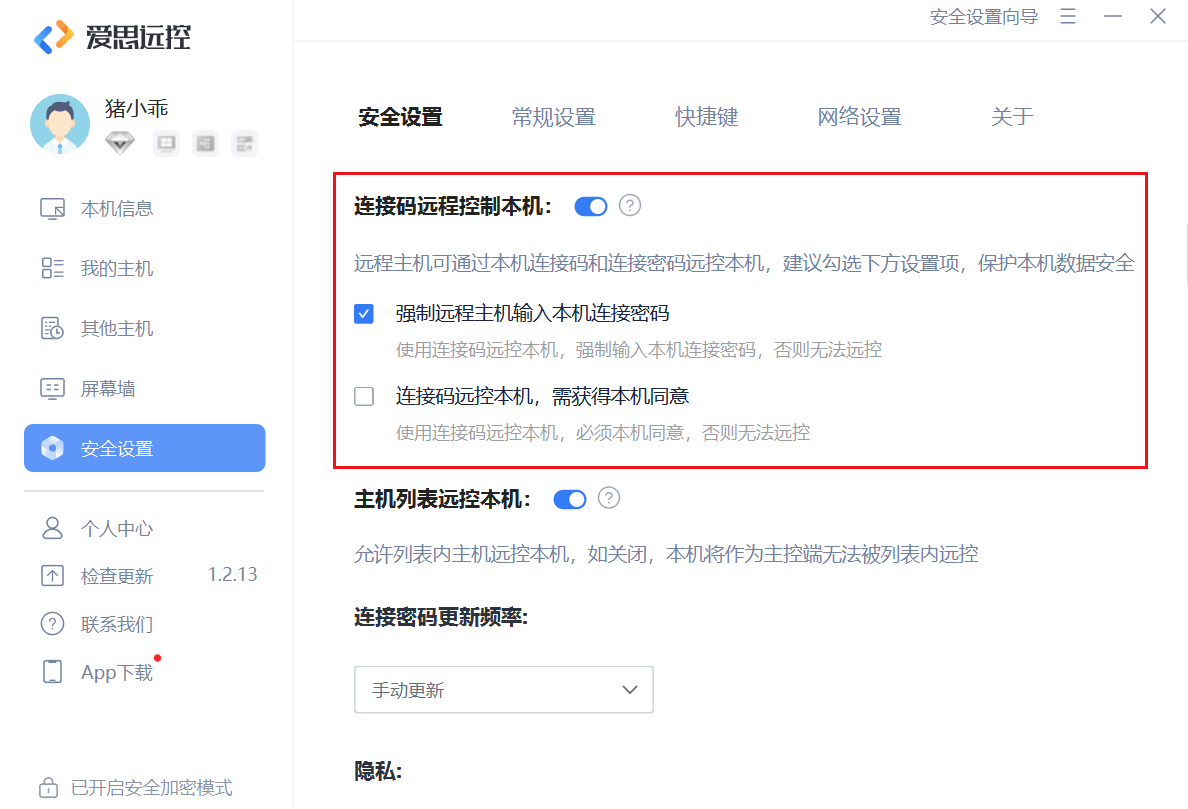The width and height of the screenshot is (1188, 809).
Task: Click the 我的主机 list icon
Action: click(52, 268)
